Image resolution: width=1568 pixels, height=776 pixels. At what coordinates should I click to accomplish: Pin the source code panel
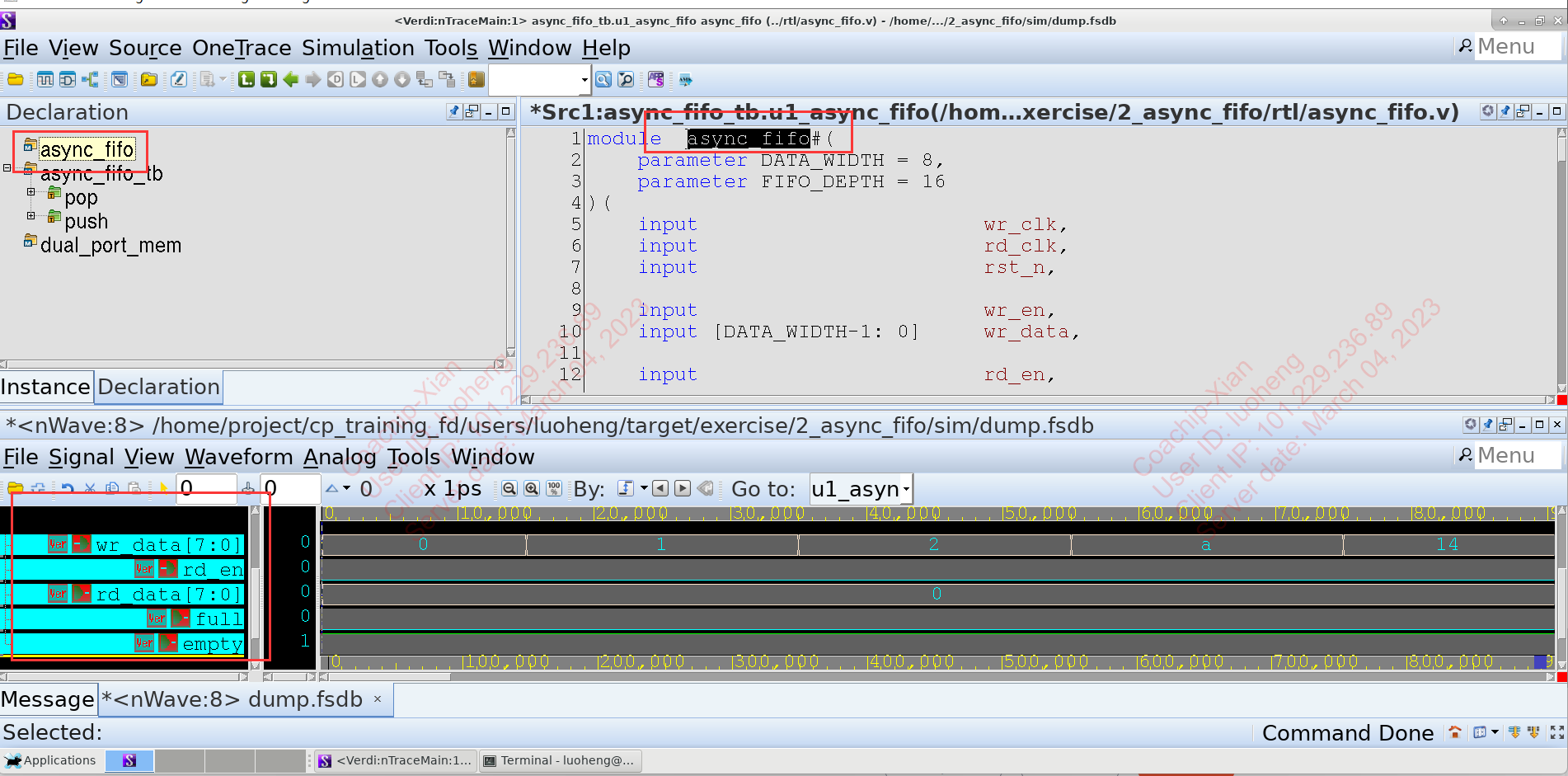coord(1505,111)
